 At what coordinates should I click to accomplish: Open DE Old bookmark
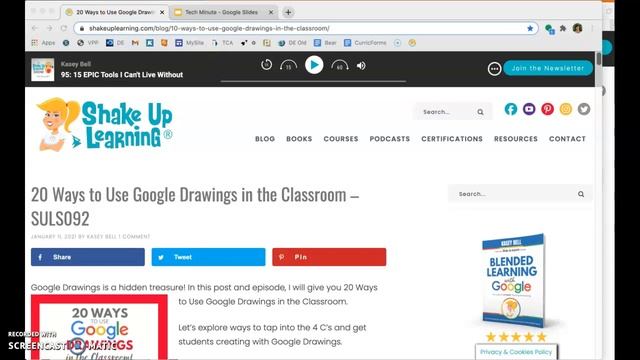(x=292, y=42)
